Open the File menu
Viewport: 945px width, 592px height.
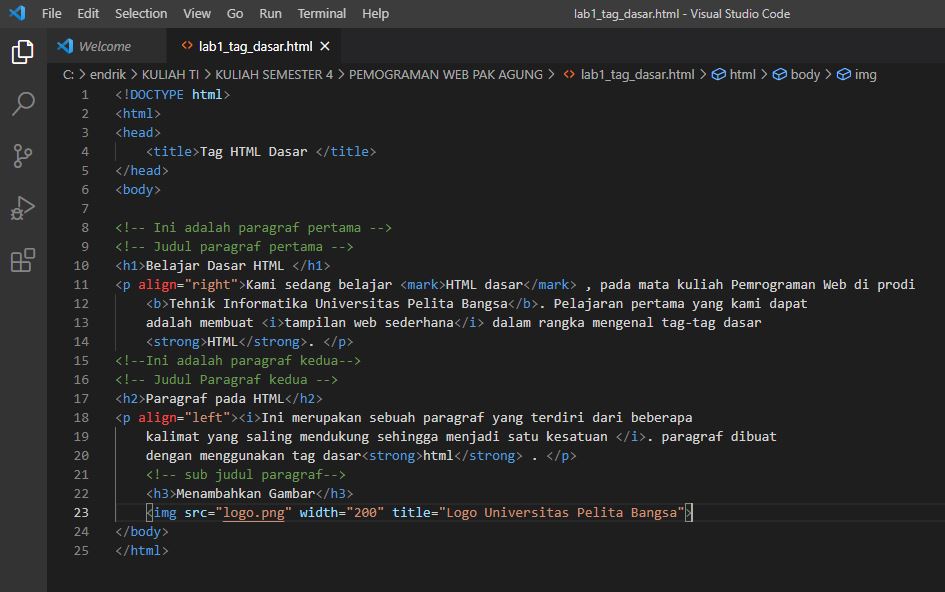click(51, 13)
